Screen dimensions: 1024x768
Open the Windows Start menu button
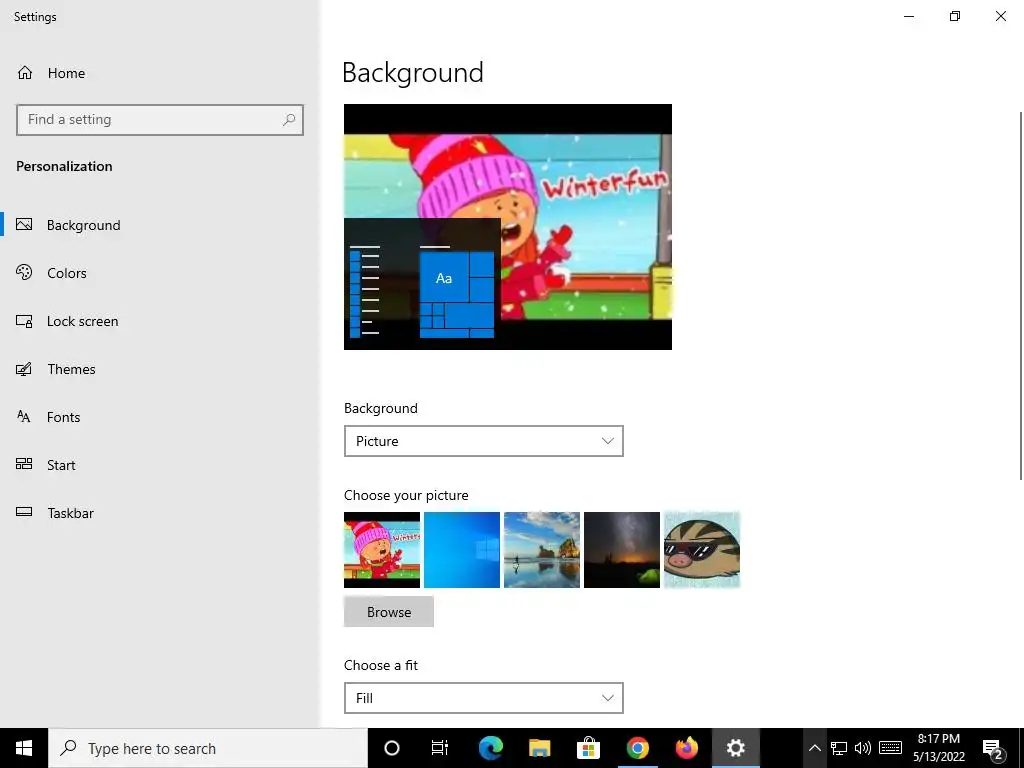point(24,748)
